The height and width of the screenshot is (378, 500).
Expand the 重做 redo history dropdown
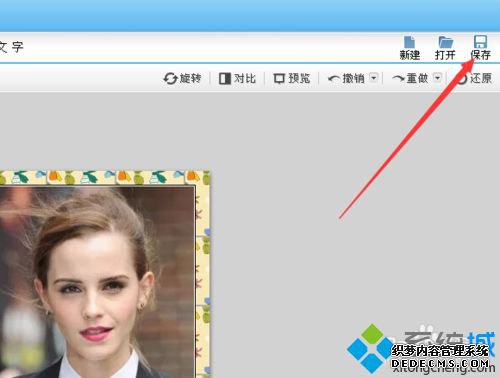coord(437,78)
